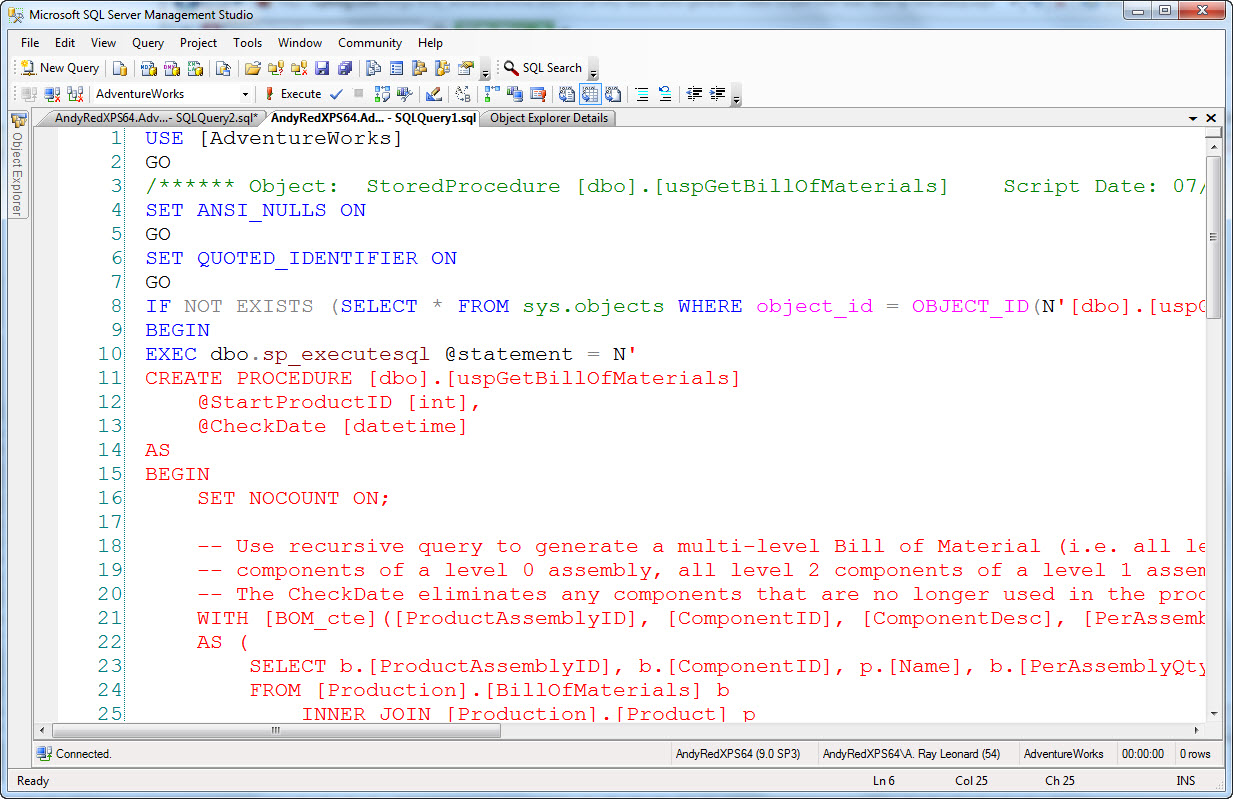Viewport: 1233px width, 799px height.
Task: Open the Tools menu
Action: pyautogui.click(x=248, y=43)
